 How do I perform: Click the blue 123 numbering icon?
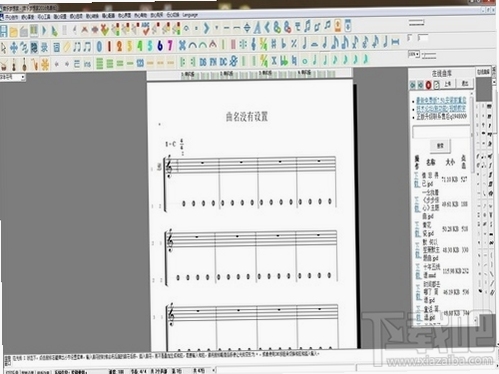tap(140, 63)
